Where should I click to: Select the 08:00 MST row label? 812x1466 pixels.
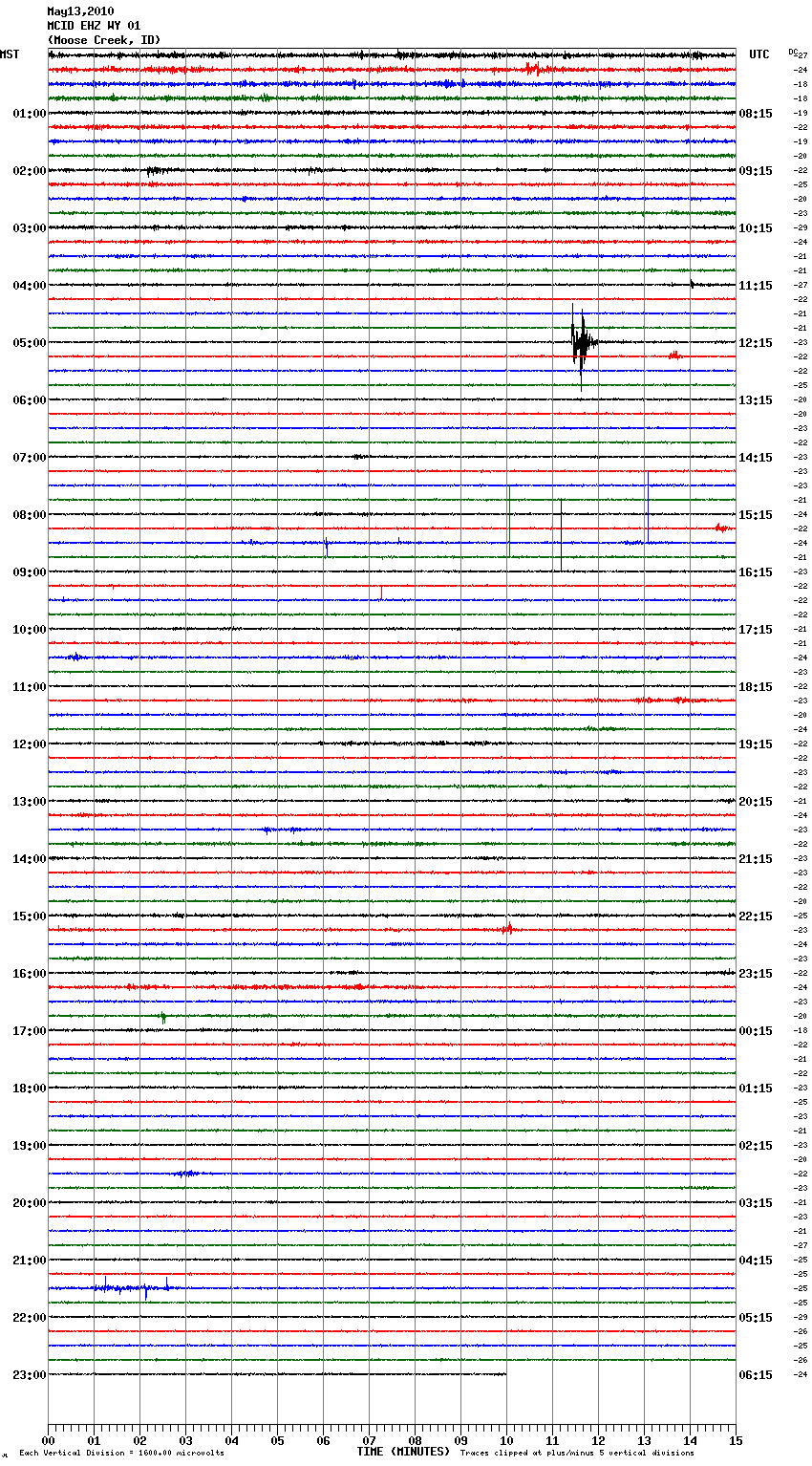[x=29, y=515]
